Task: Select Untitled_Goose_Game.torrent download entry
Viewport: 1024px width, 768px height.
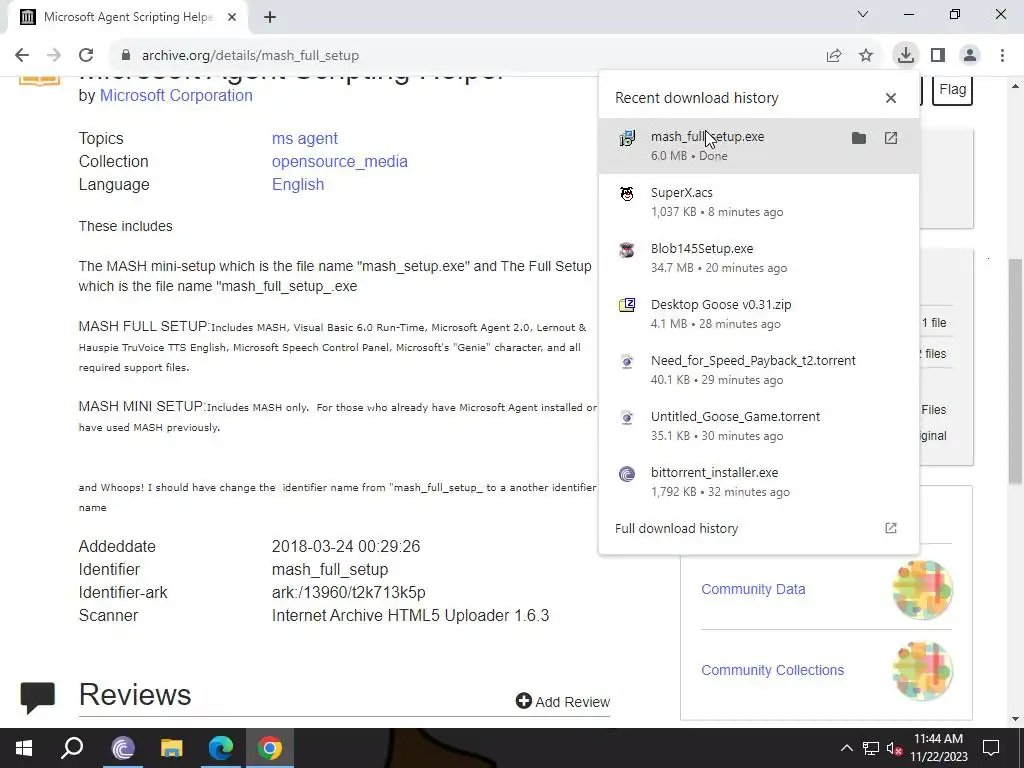Action: coord(759,426)
